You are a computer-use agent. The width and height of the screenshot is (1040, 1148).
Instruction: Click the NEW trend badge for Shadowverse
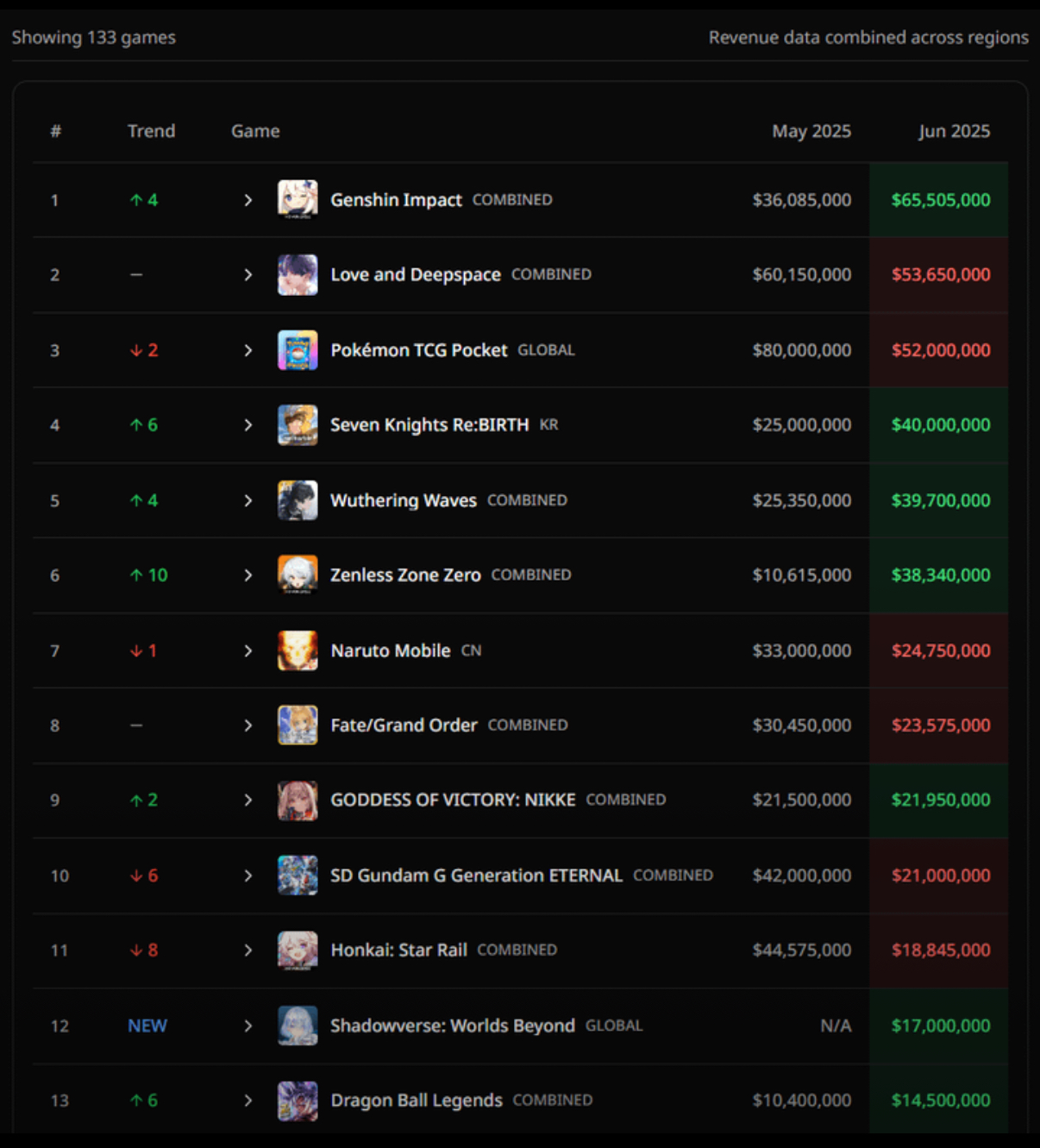click(147, 1026)
